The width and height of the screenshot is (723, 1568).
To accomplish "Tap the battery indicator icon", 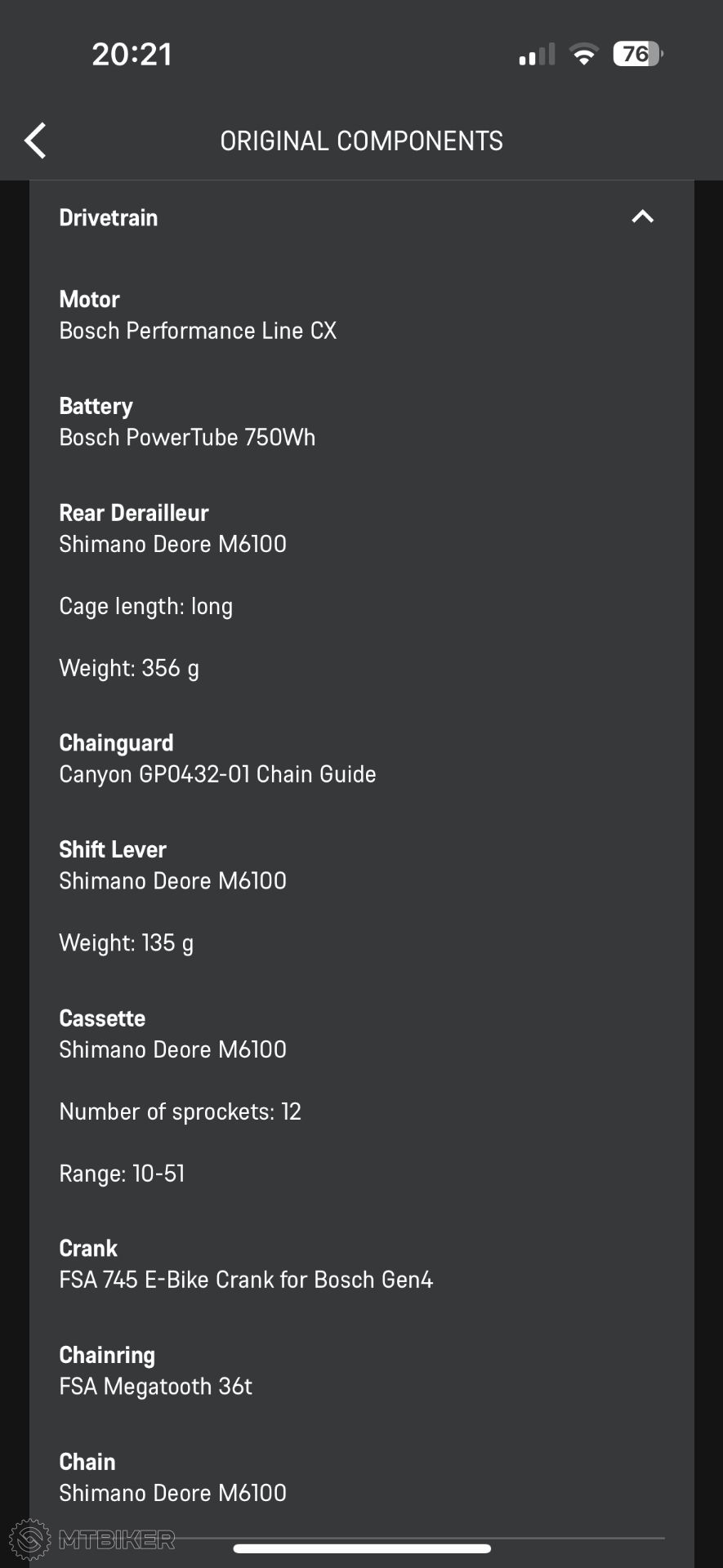I will pyautogui.click(x=638, y=55).
